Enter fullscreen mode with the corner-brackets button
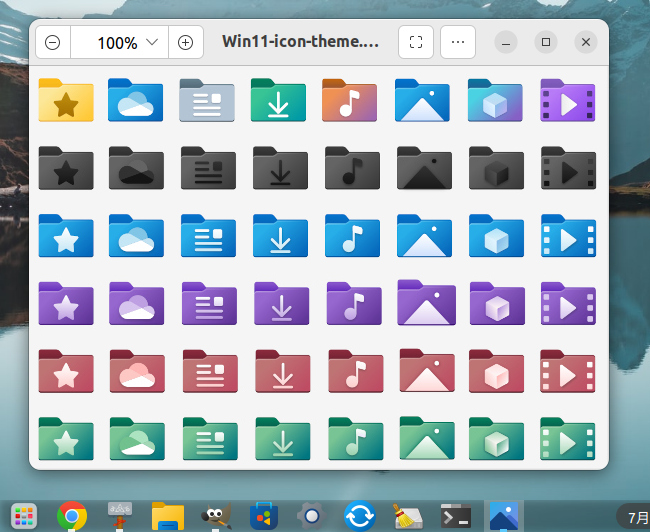The height and width of the screenshot is (532, 650). click(x=416, y=43)
